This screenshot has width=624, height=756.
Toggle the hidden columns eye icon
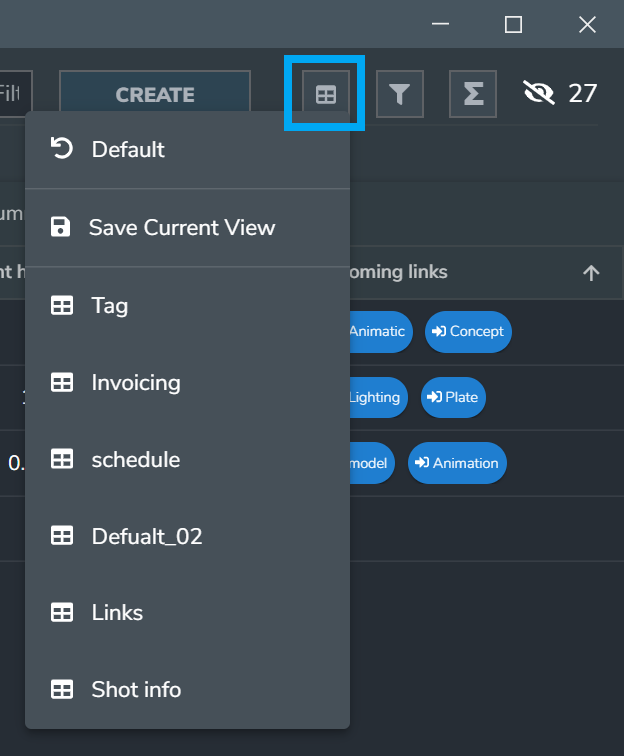539,94
